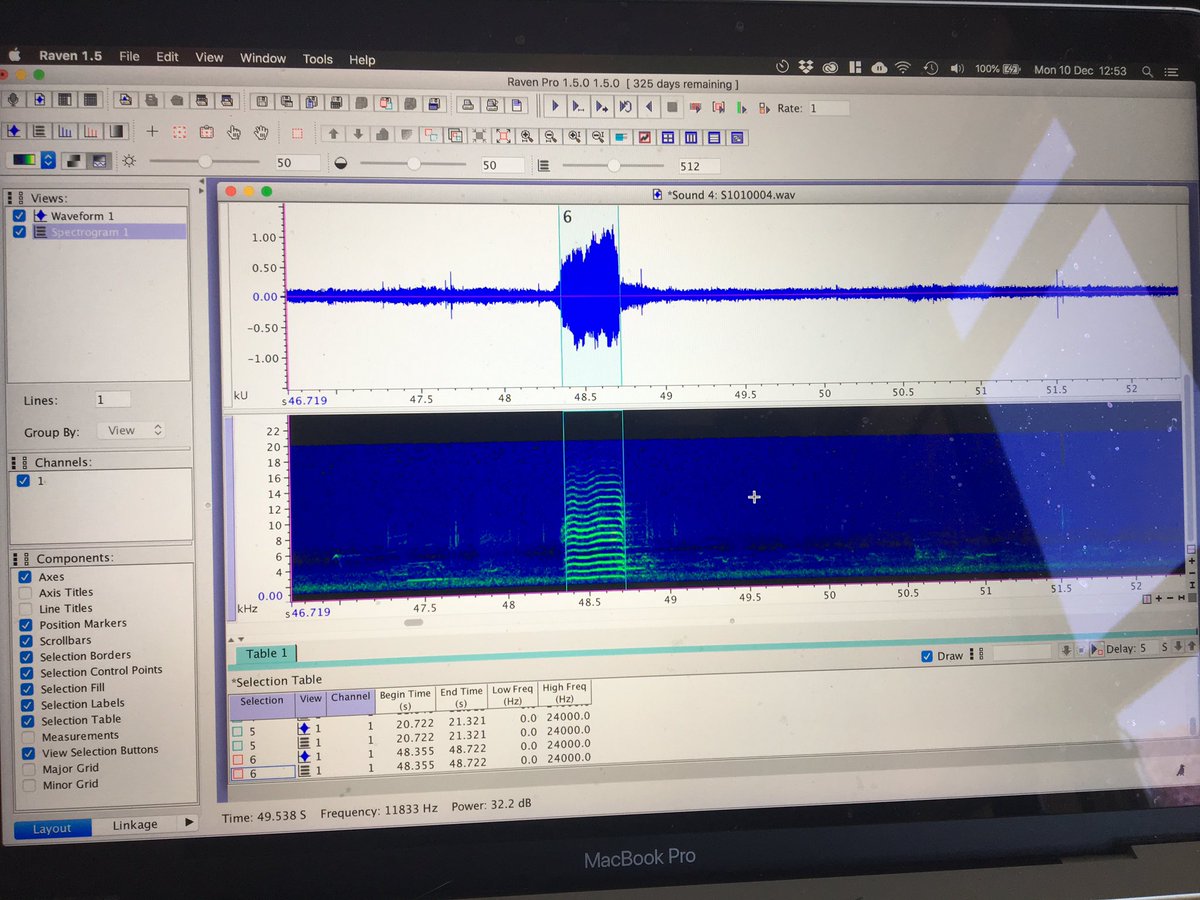The height and width of the screenshot is (900, 1200).
Task: Click the Lines number field
Action: point(113,399)
